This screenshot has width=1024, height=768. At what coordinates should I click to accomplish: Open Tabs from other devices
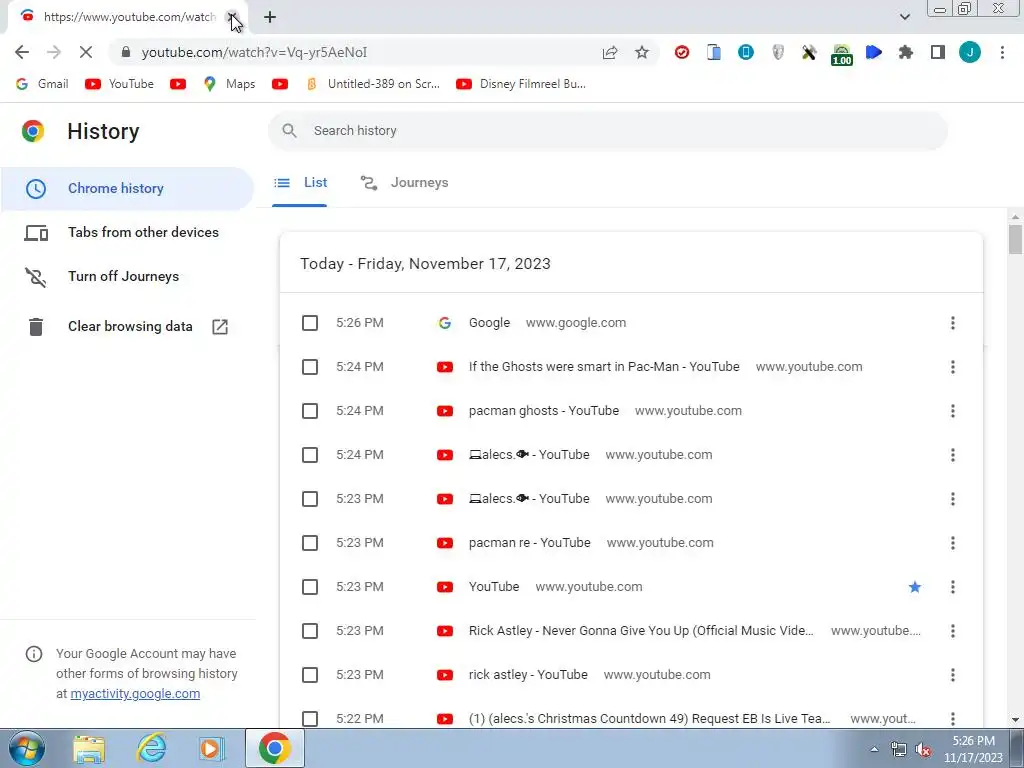pos(127,232)
